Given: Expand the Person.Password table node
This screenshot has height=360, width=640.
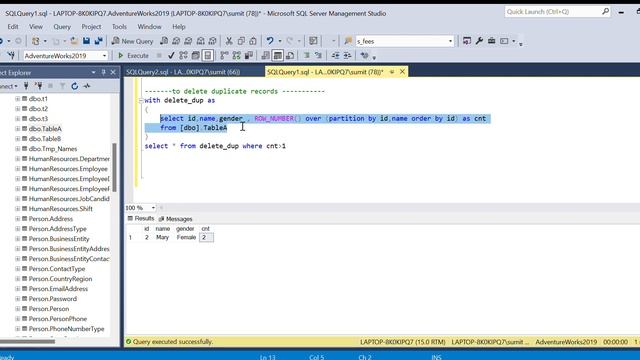Looking at the screenshot, I should pyautogui.click(x=18, y=299).
